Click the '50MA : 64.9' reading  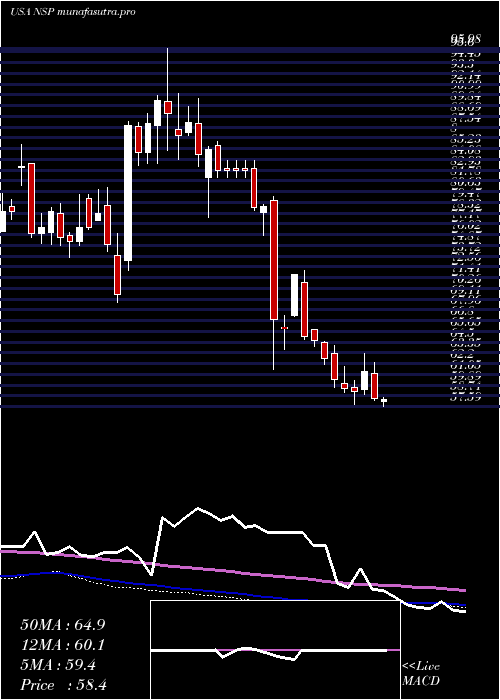tap(63, 625)
